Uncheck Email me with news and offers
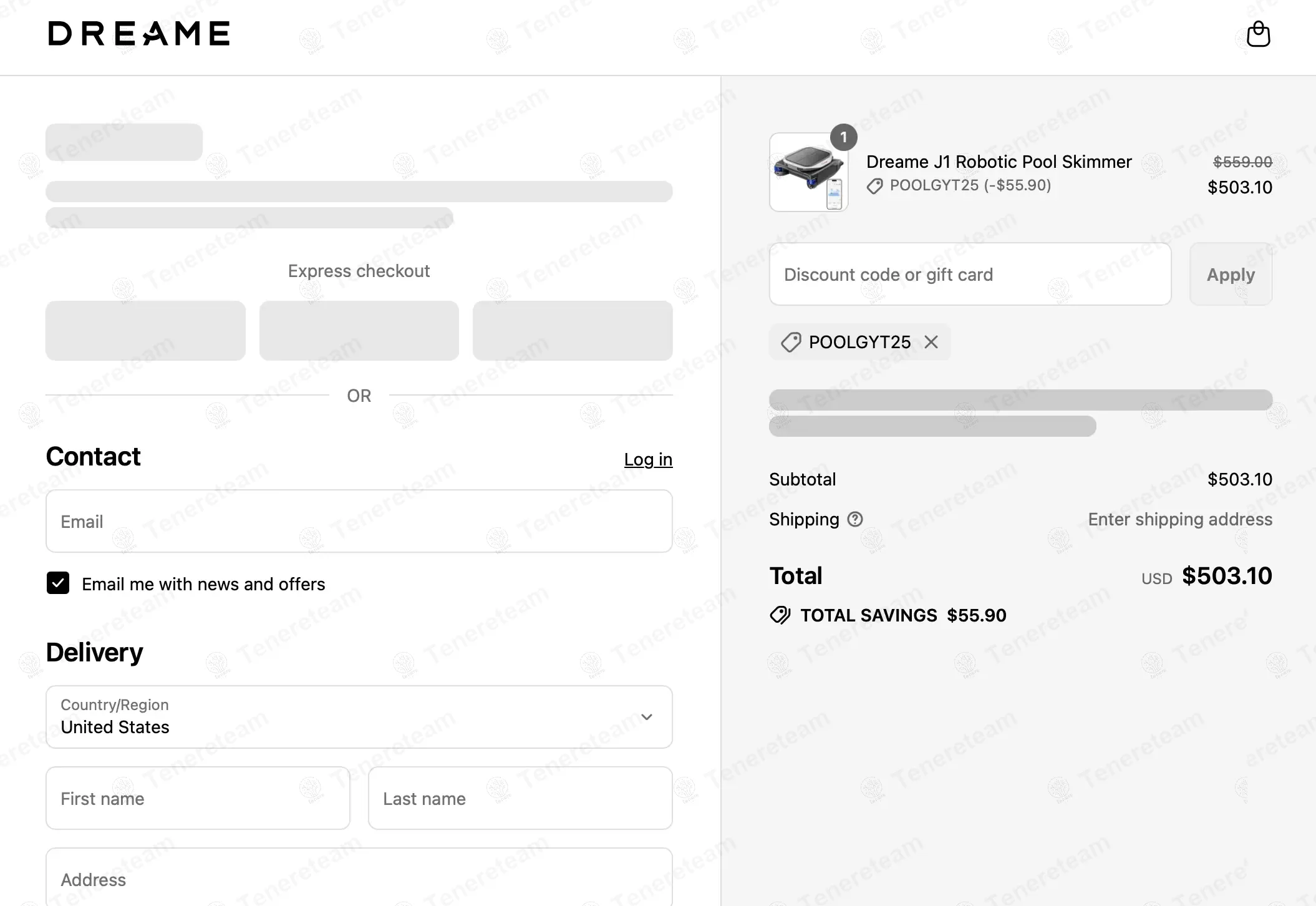The image size is (1316, 906). pos(58,583)
